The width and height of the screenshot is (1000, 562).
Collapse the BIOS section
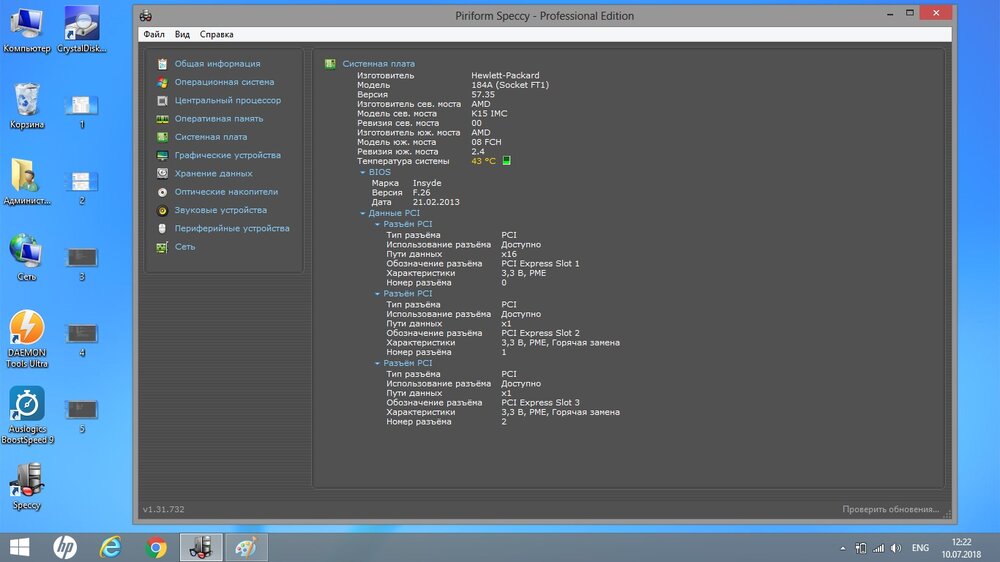coord(363,172)
